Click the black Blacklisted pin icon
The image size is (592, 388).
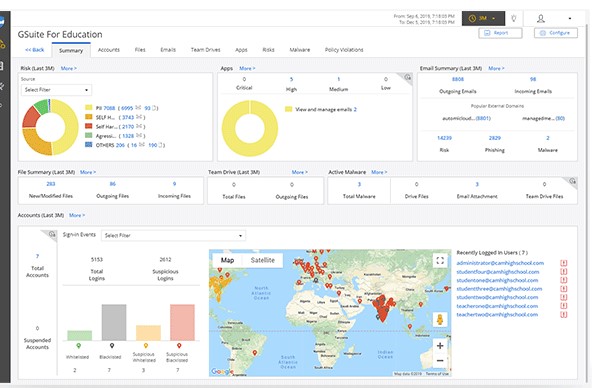pyautogui.click(x=112, y=346)
